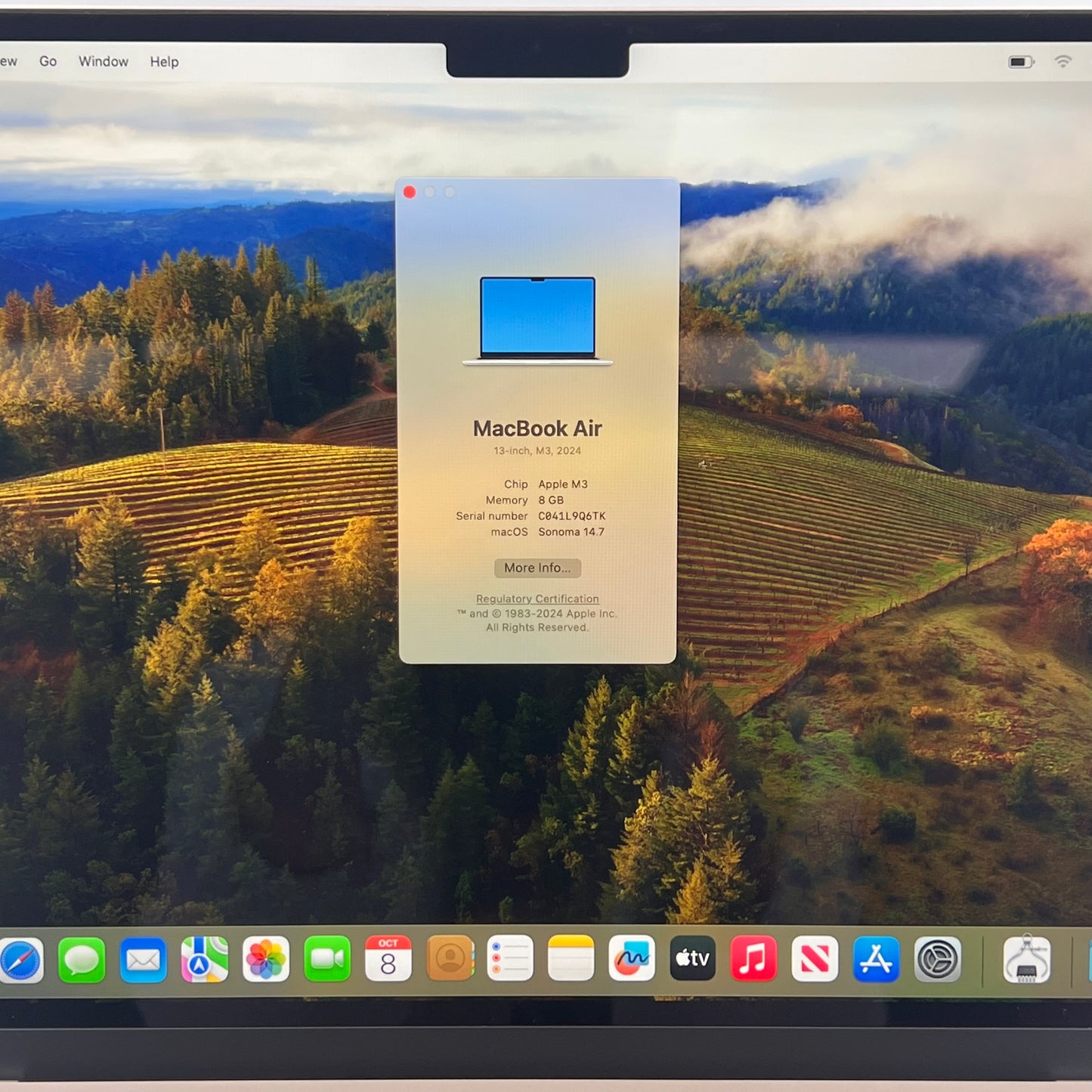1092x1092 pixels.
Task: Open Calendar showing Oct 8
Action: coord(388,959)
